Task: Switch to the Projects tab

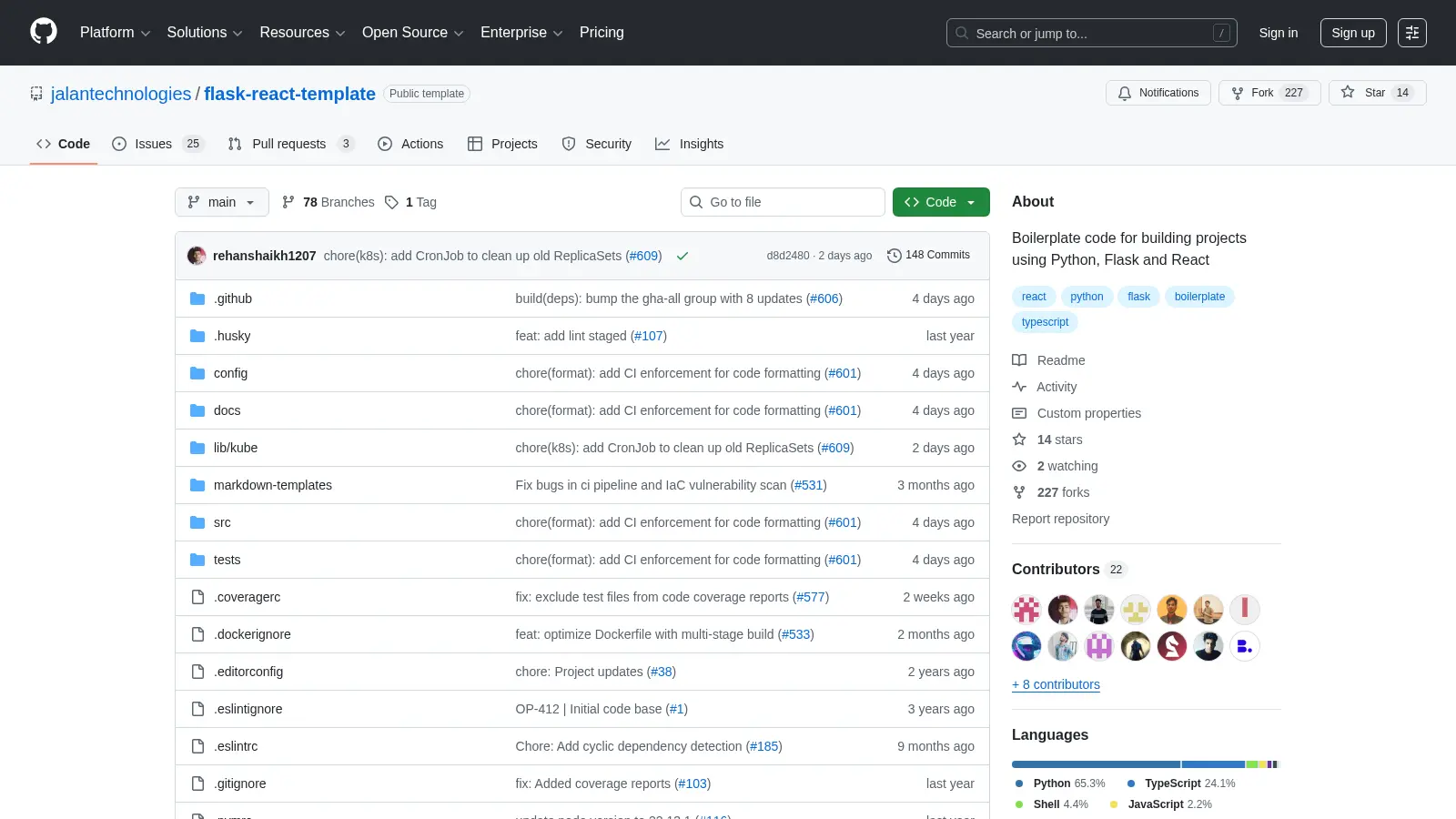Action: pos(502,144)
